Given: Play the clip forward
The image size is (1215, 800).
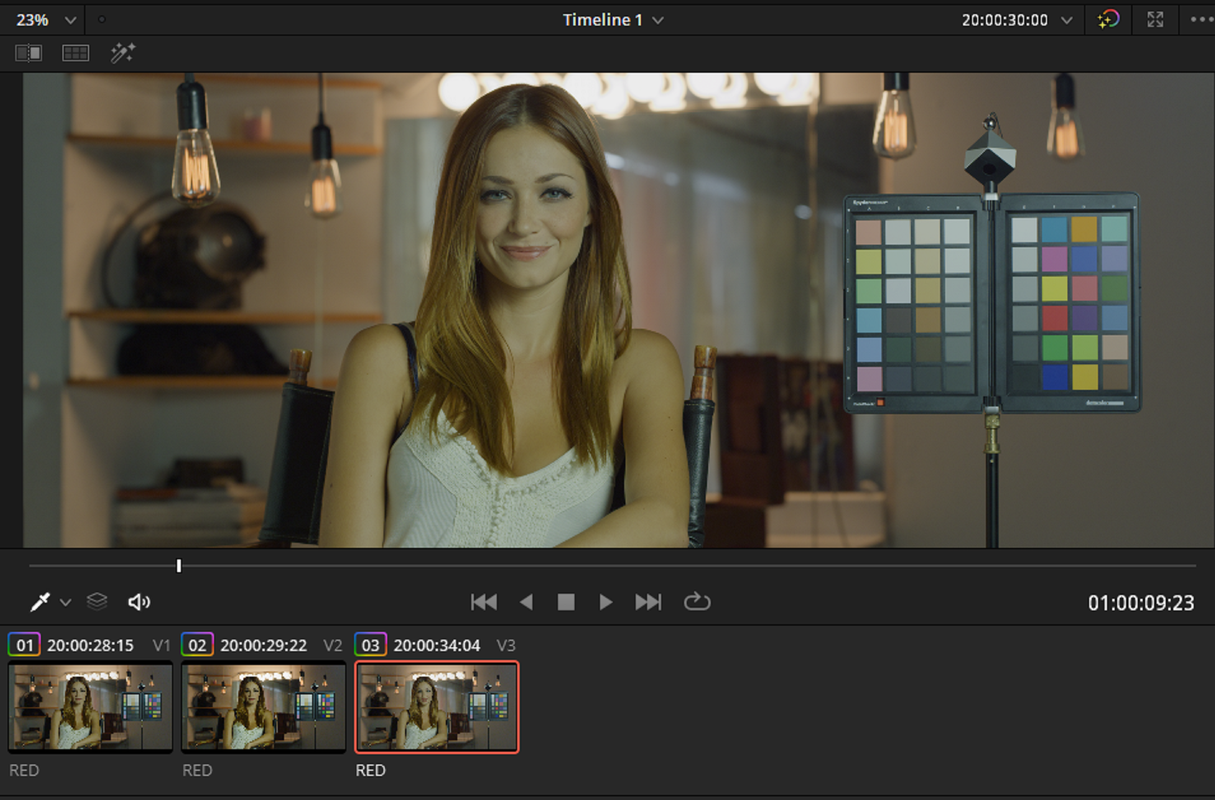Looking at the screenshot, I should tap(606, 601).
